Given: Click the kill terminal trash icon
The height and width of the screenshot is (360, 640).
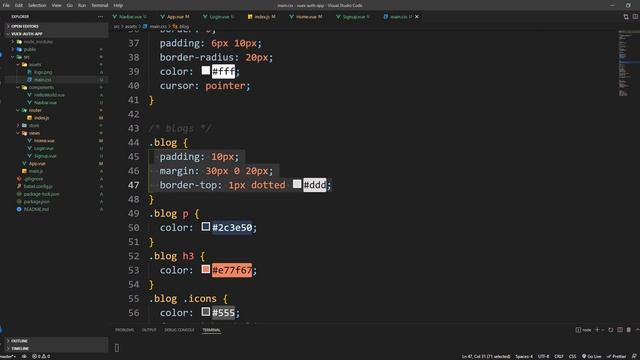Looking at the screenshot, I should [629, 330].
